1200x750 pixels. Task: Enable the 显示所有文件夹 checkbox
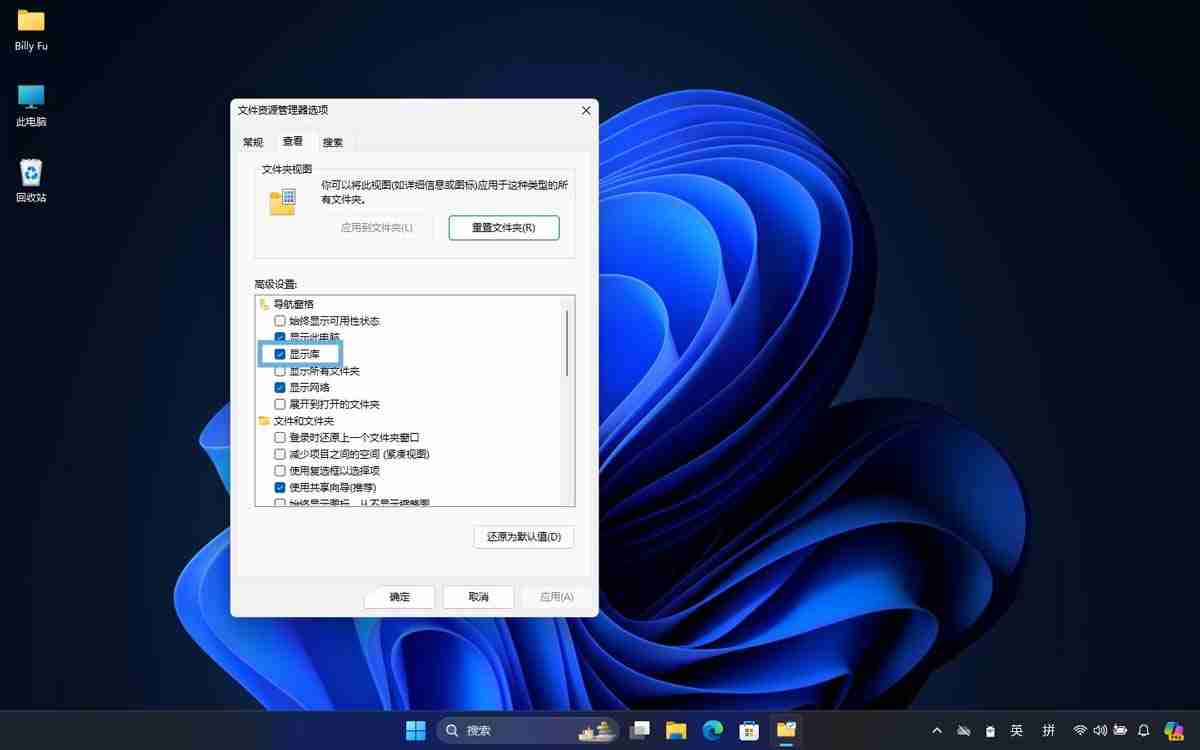click(x=279, y=370)
